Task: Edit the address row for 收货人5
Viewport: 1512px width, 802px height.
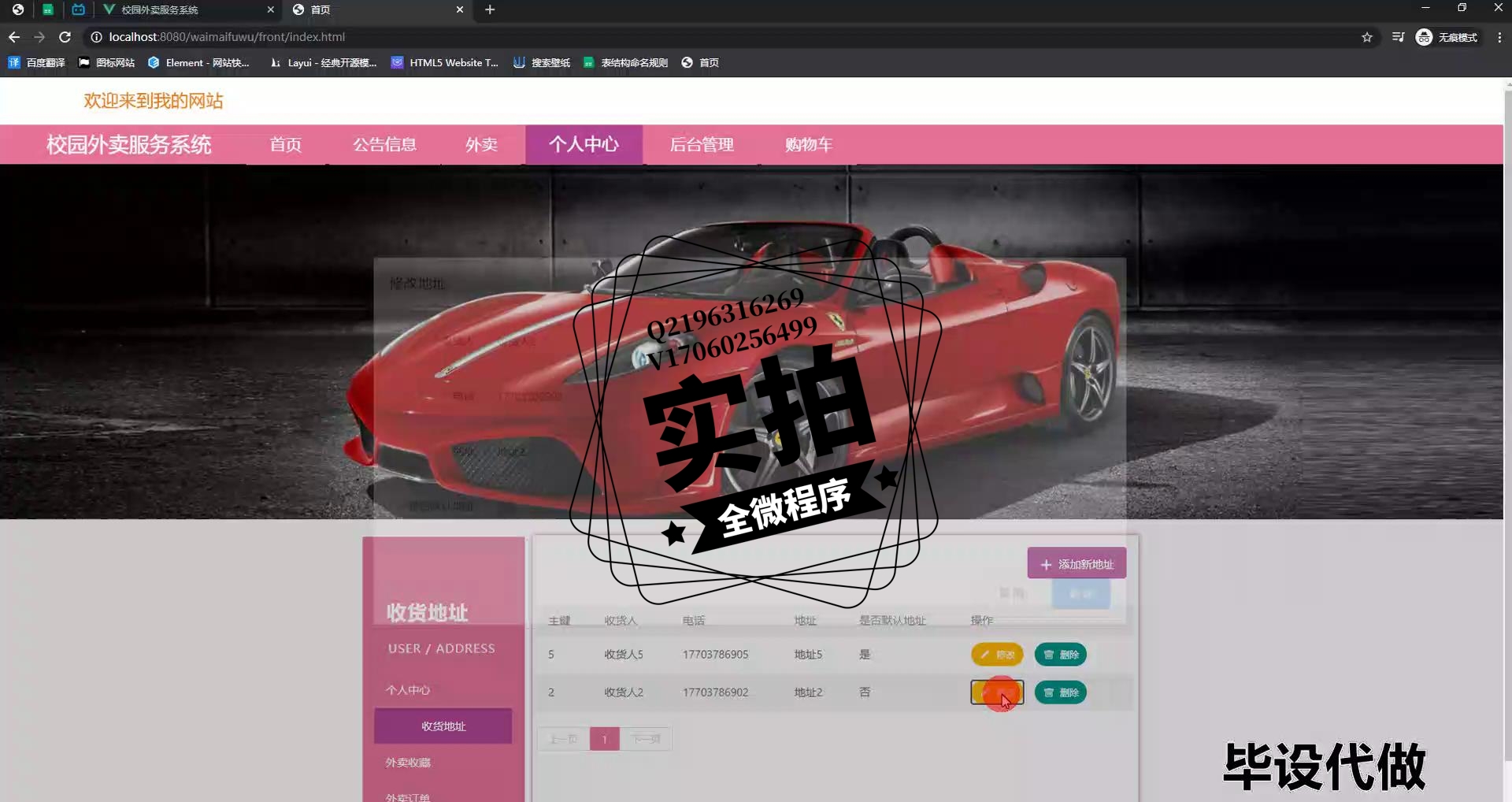Action: pos(997,655)
